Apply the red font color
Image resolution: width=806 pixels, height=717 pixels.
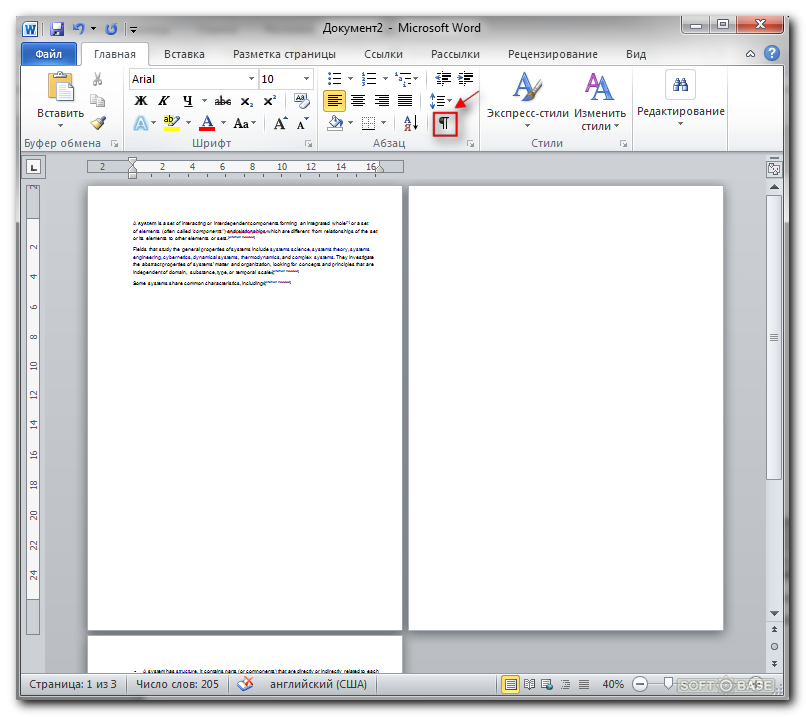tap(207, 123)
